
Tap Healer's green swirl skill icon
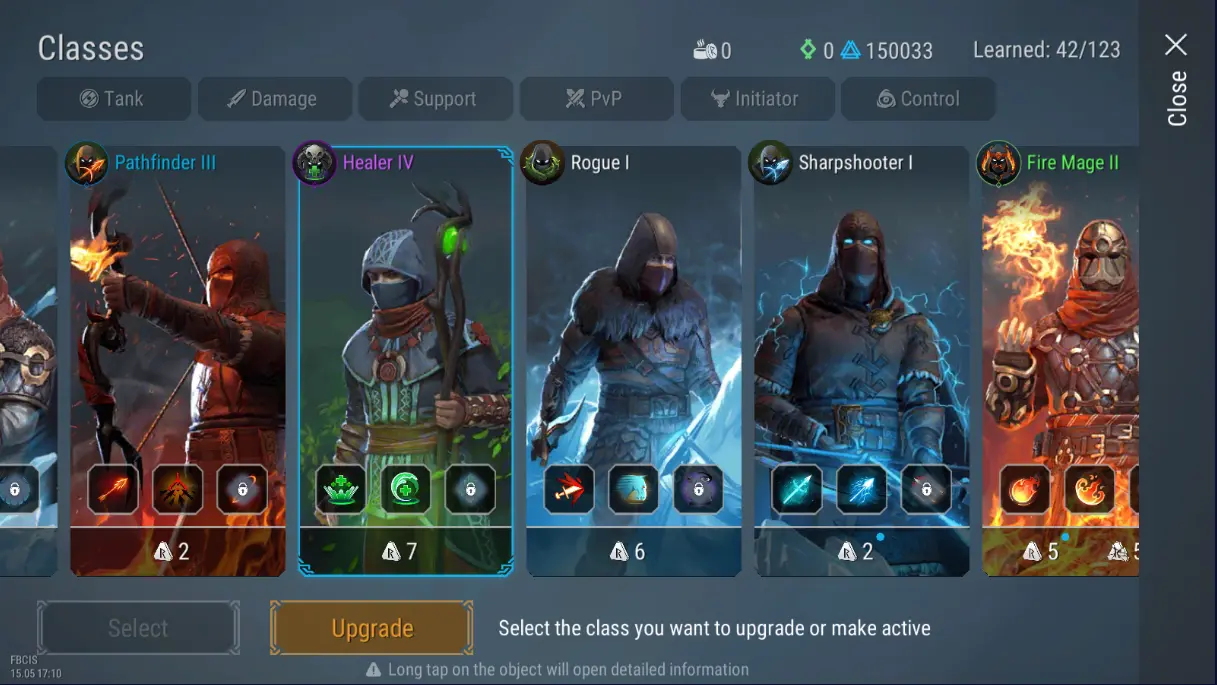pos(405,489)
